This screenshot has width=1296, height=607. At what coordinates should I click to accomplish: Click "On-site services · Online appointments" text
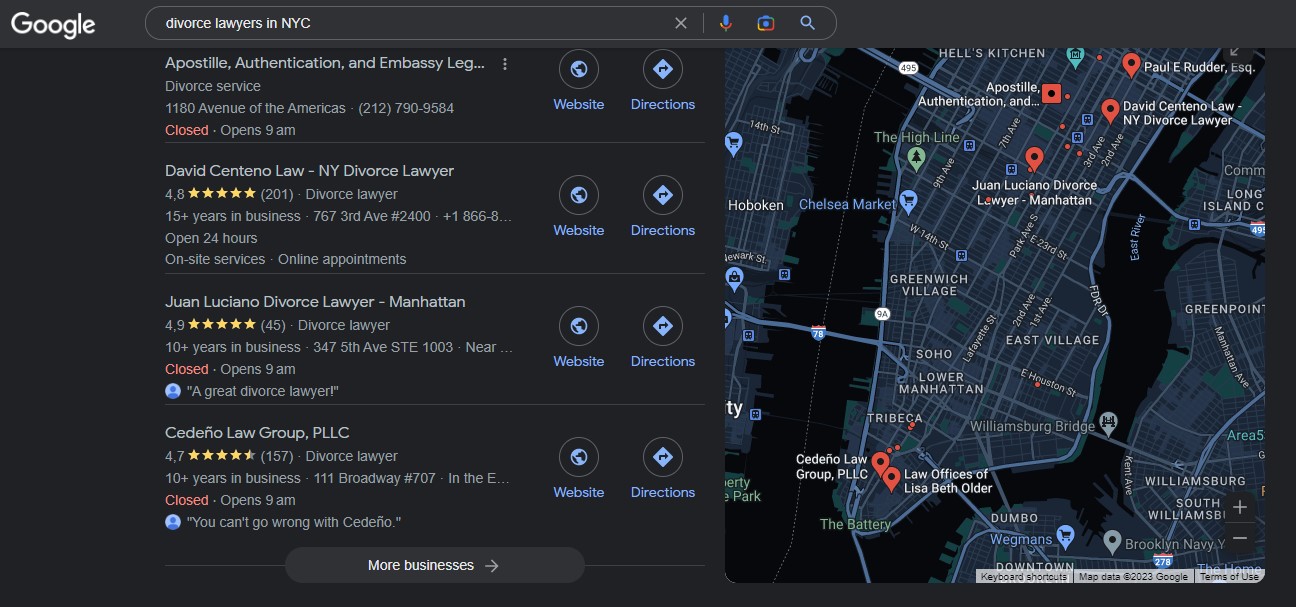(x=286, y=259)
